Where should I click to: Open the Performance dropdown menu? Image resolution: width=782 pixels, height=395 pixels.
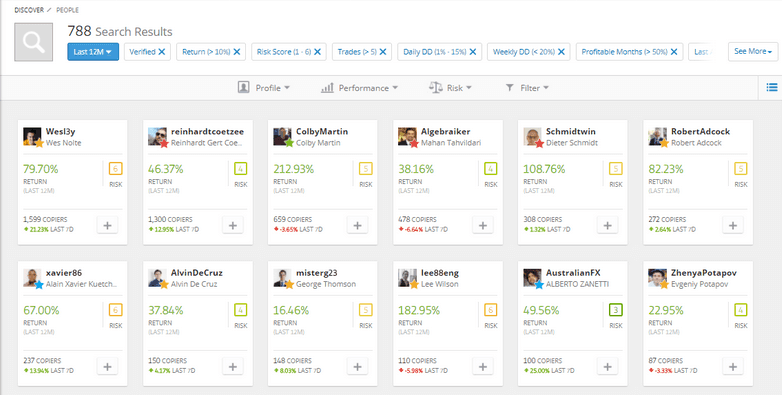(360, 88)
